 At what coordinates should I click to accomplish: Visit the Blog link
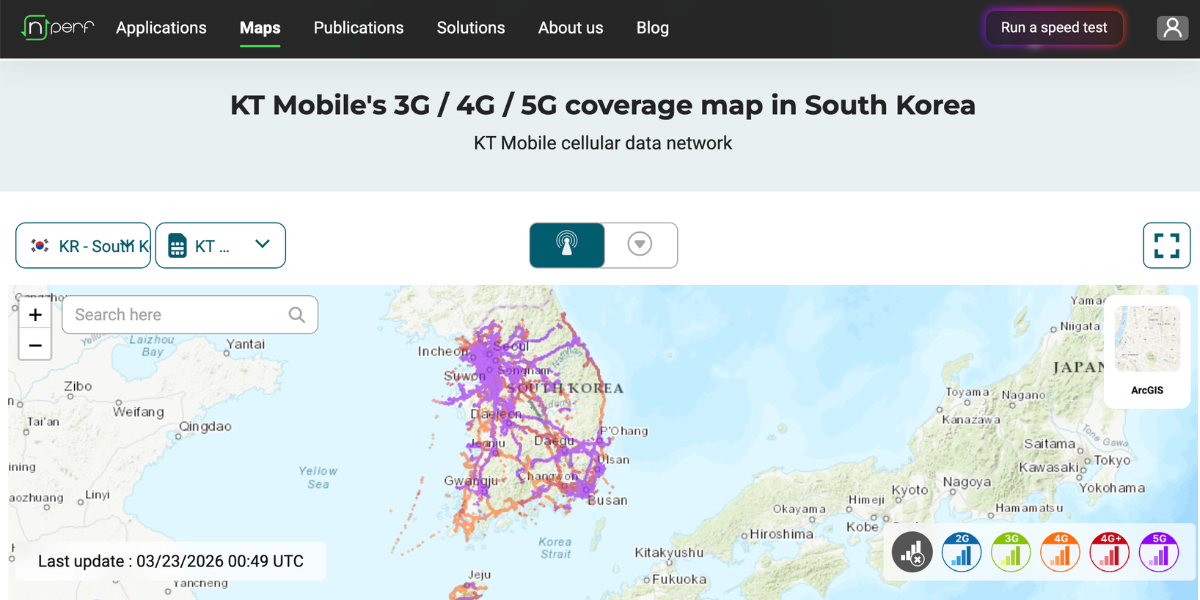coord(652,28)
